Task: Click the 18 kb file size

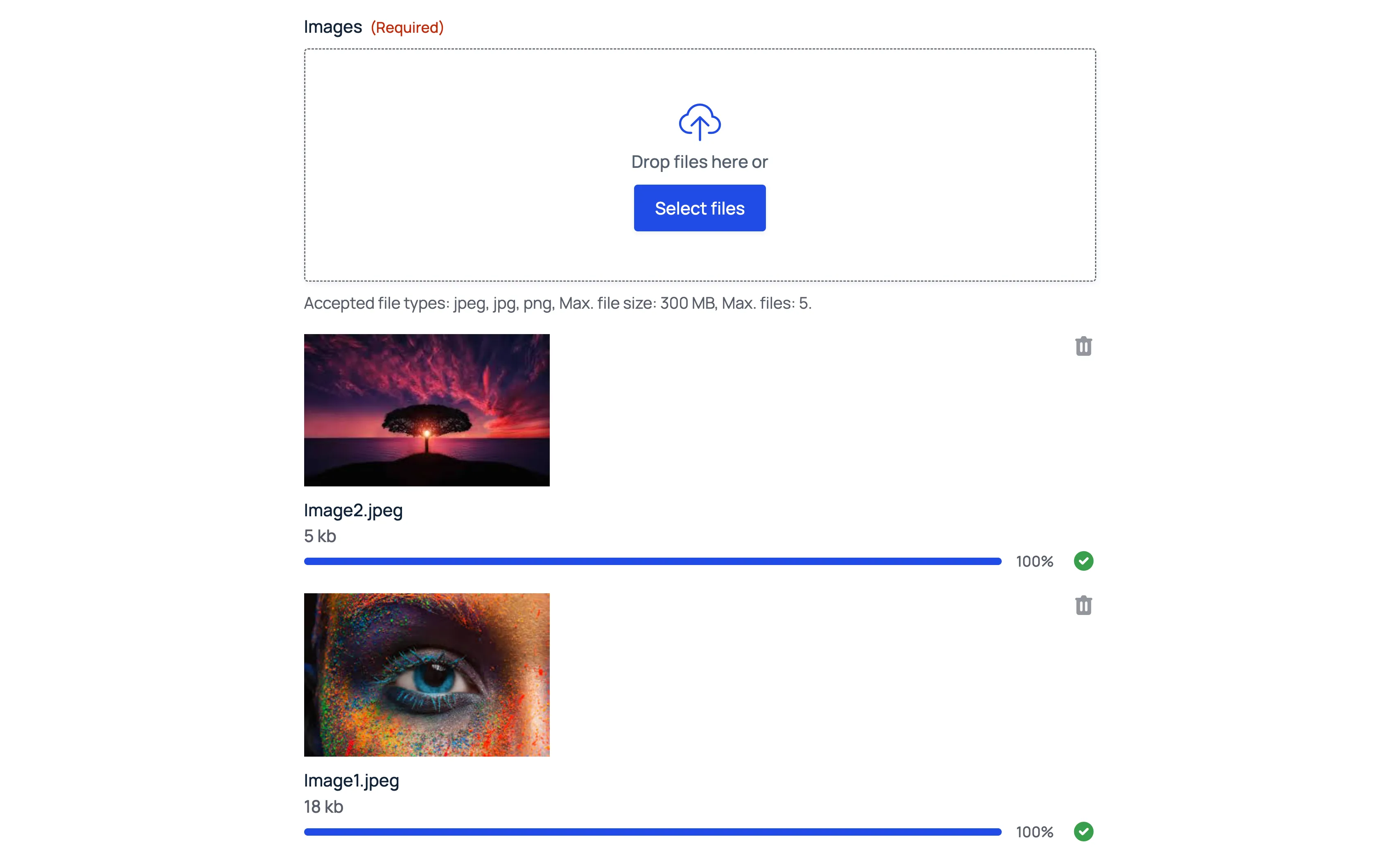Action: click(x=323, y=807)
